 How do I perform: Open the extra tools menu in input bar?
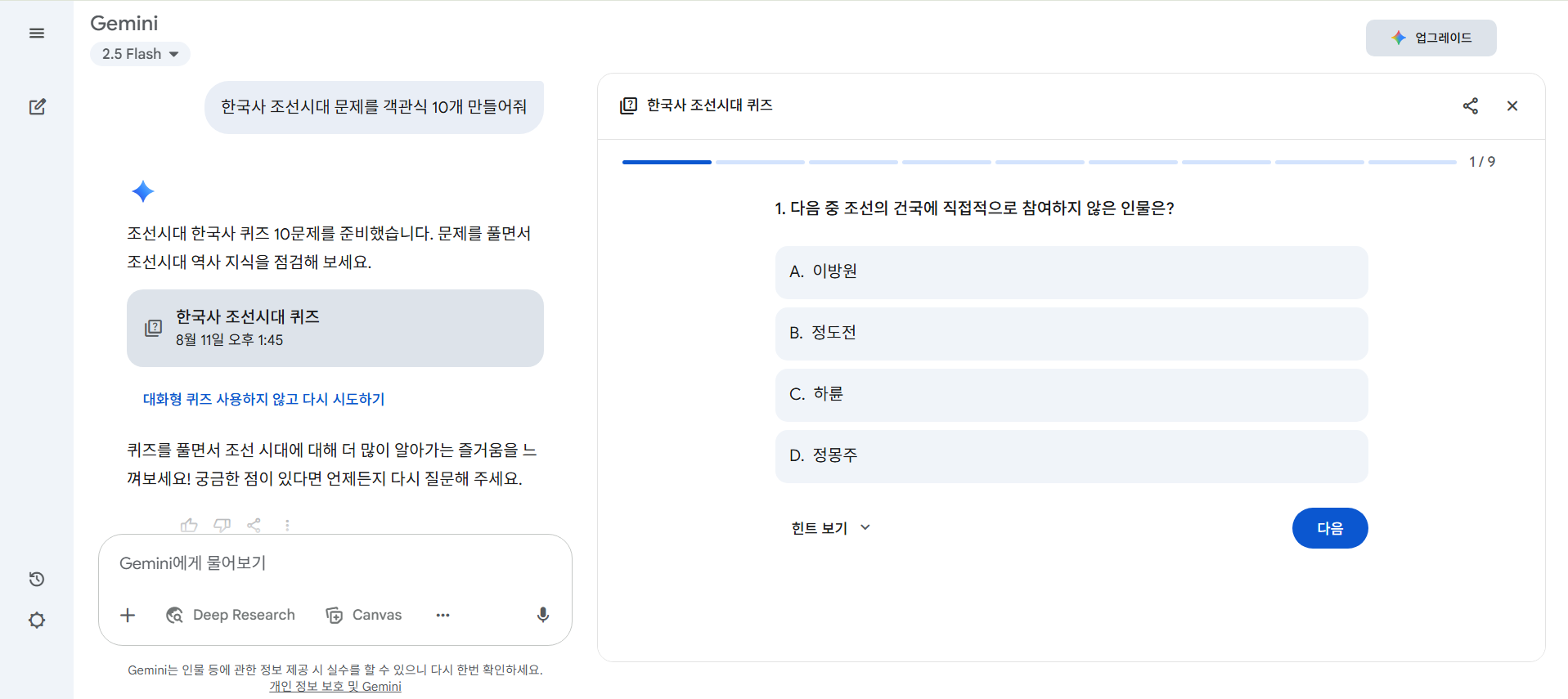click(x=443, y=615)
